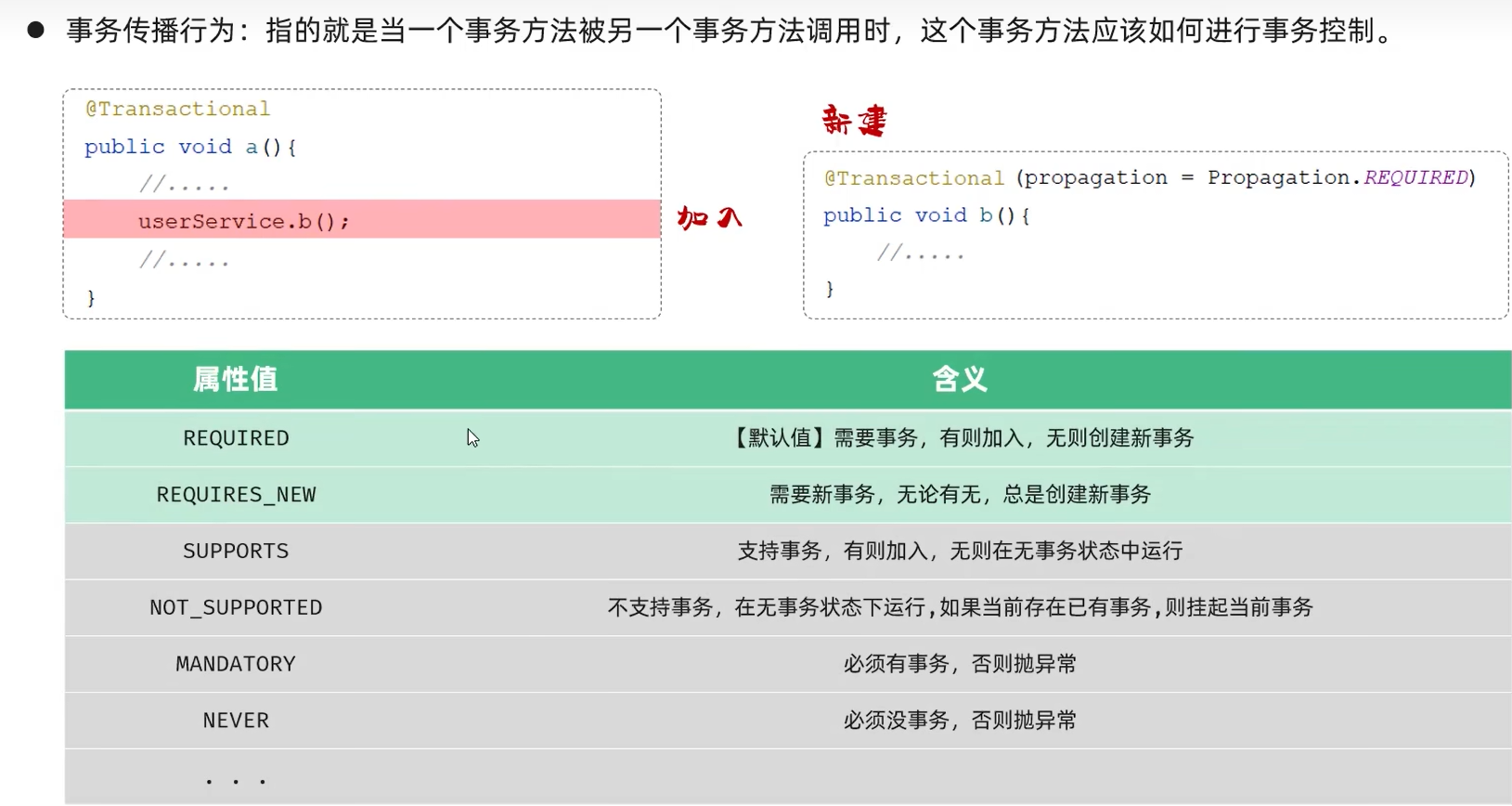Select the NOT_SUPPORTED attribute cell
1512x806 pixels.
point(236,608)
